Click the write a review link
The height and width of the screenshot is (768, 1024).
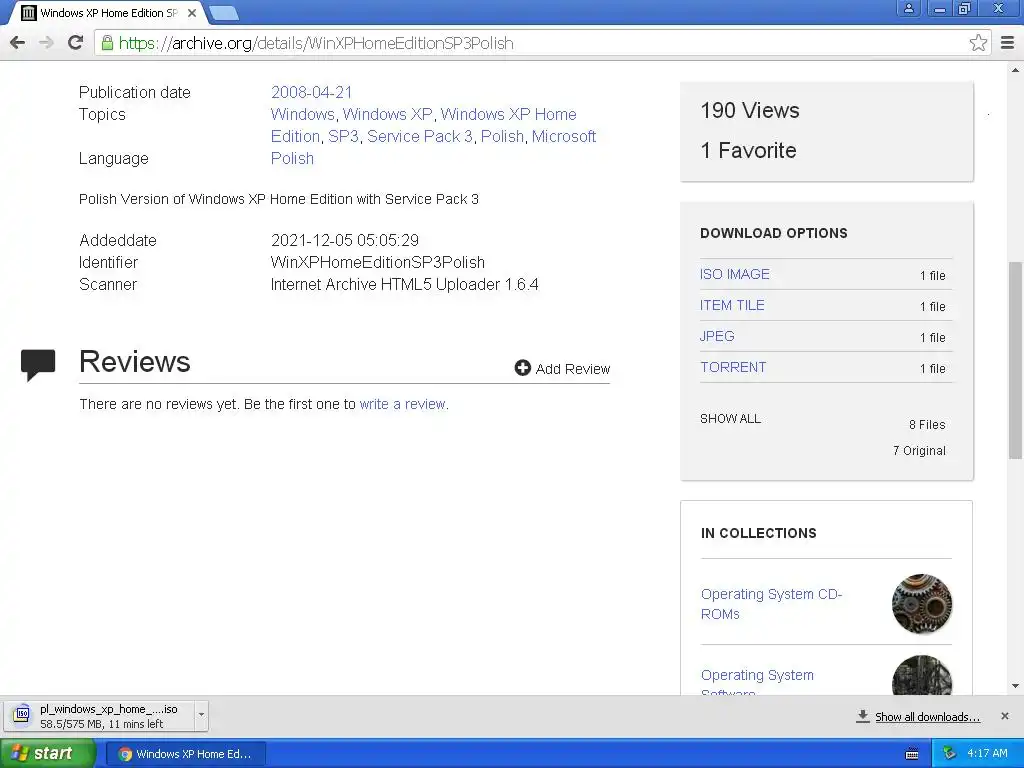pos(402,404)
